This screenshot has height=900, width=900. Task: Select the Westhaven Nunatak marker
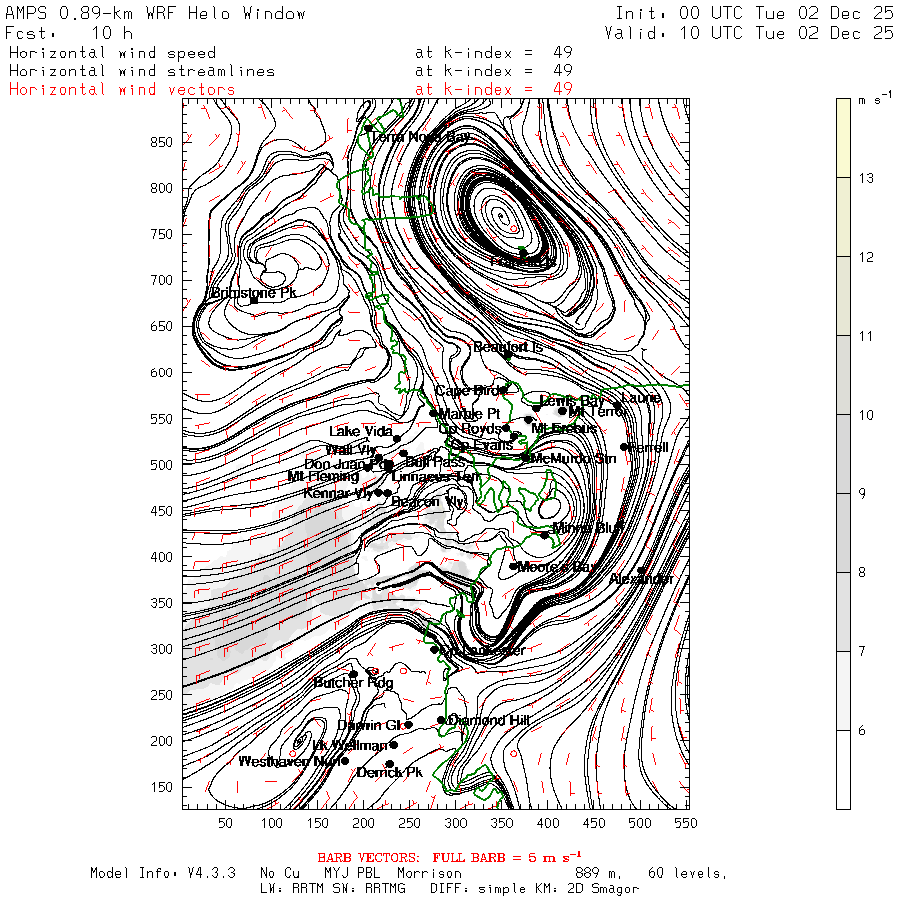(345, 761)
